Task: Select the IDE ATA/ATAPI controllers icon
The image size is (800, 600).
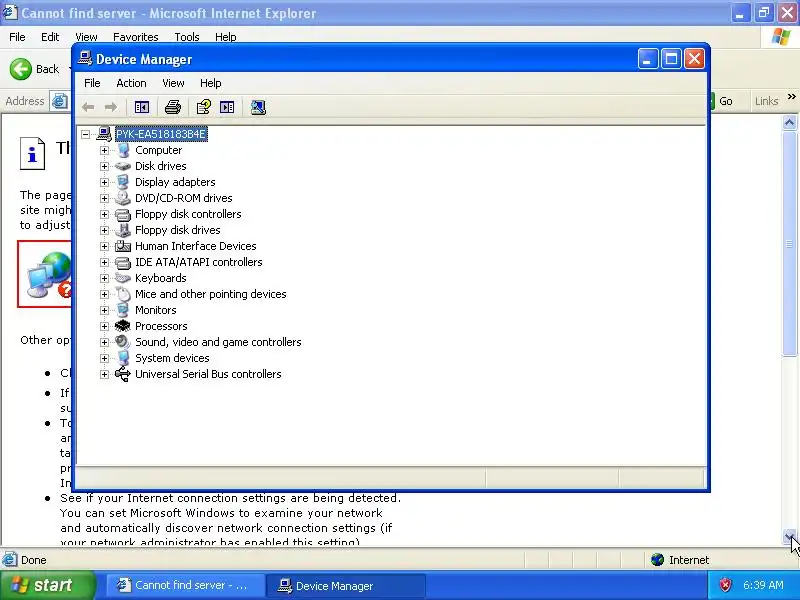Action: 123,262
